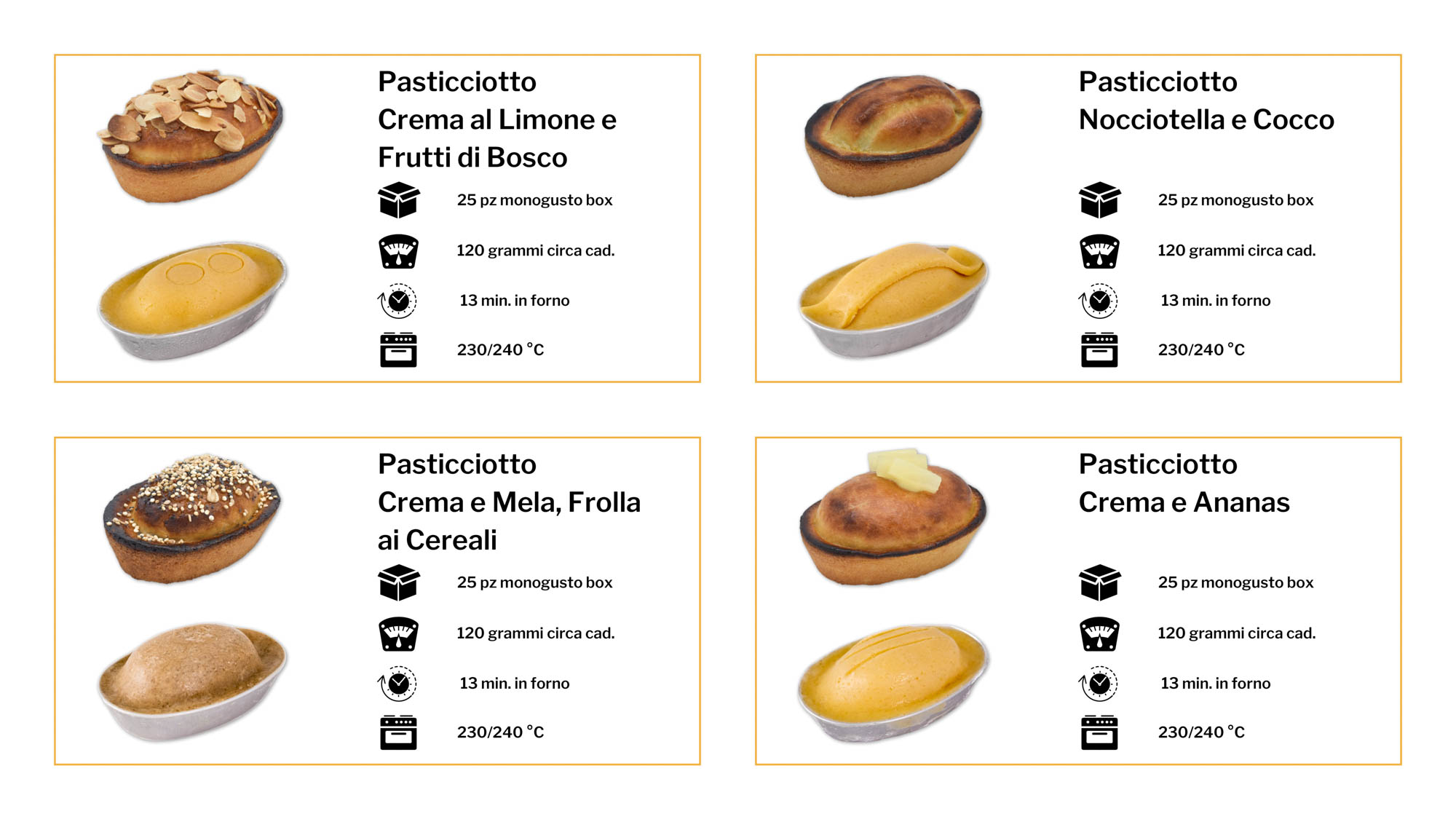Click the box icon in Limone e Frutti di Bosco card

coord(398,200)
